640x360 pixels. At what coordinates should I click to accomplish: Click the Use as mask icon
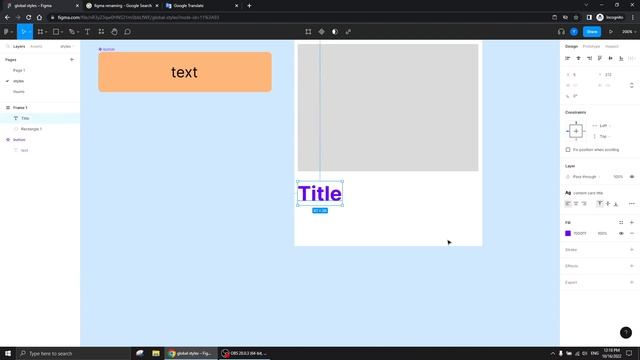335,31
